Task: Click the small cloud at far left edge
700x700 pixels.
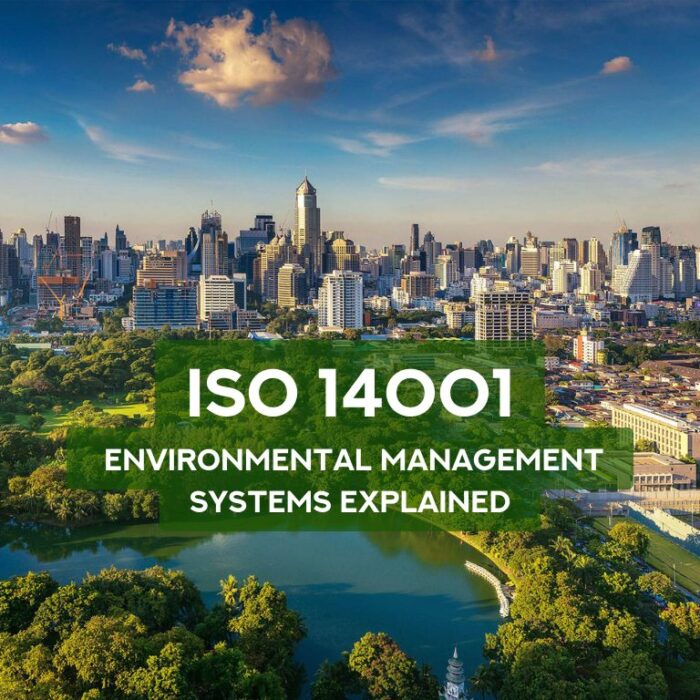Action: 22,133
